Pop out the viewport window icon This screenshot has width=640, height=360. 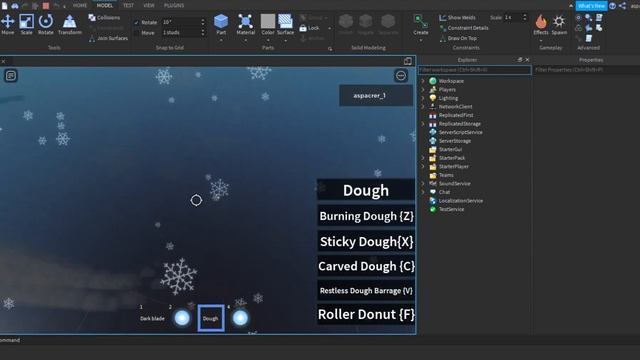click(407, 61)
